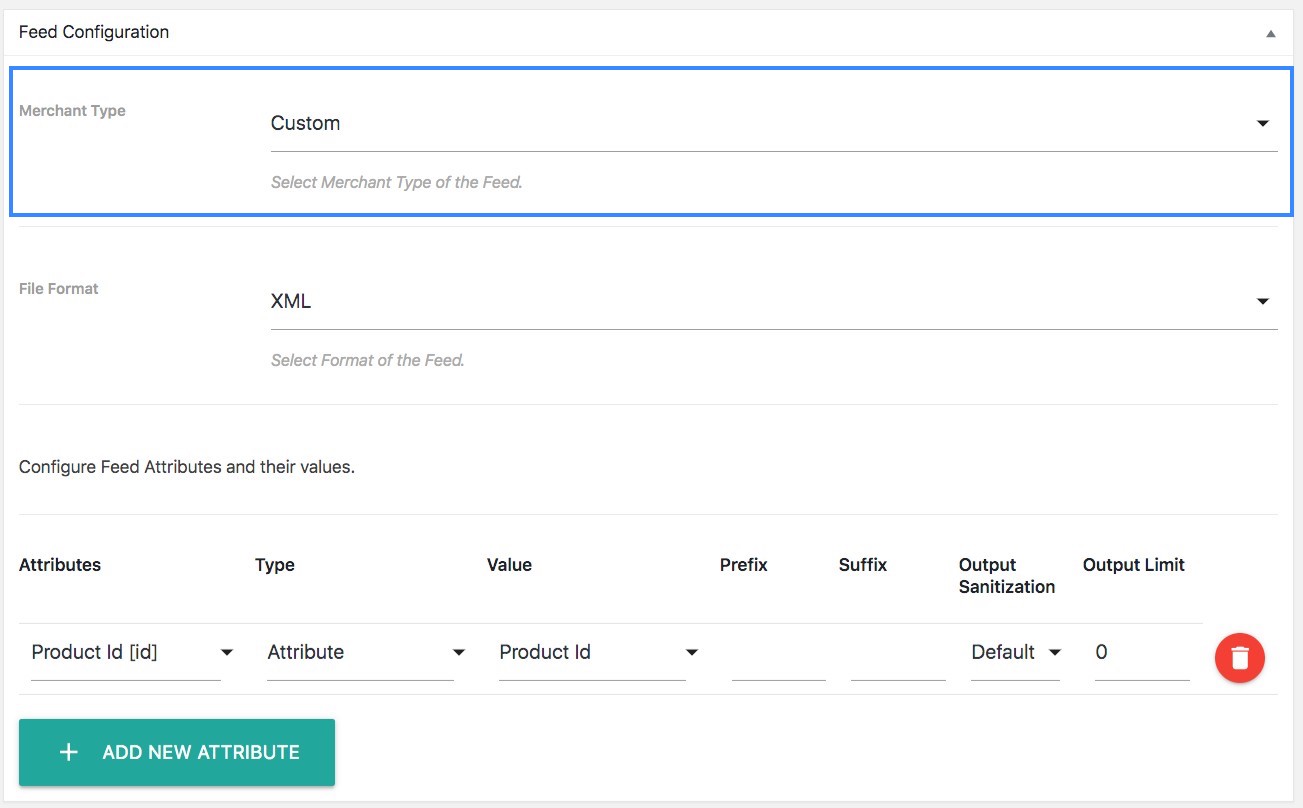Focus the Prefix input field
Screen dimensions: 1303x808
pyautogui.click(x=779, y=653)
